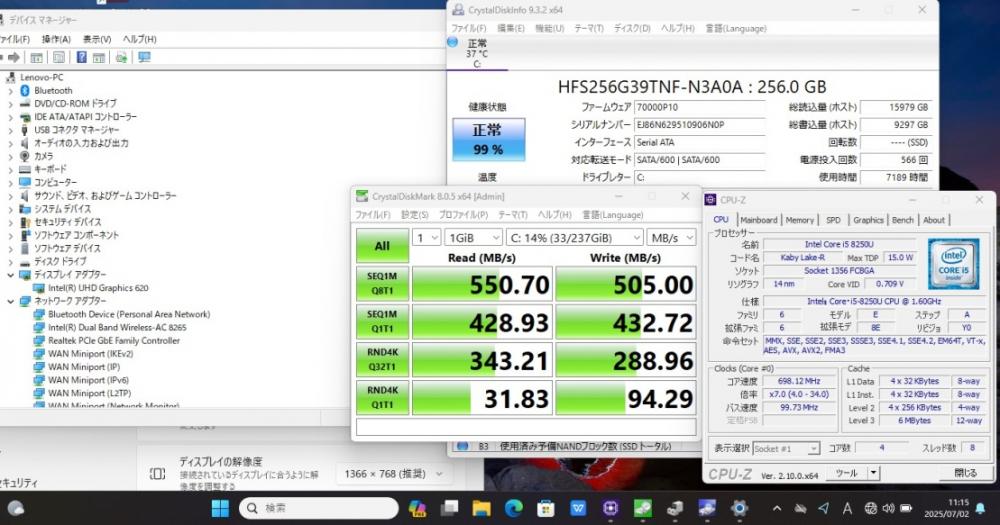
Task: Launch Copilot from the taskbar
Action: coord(418,508)
